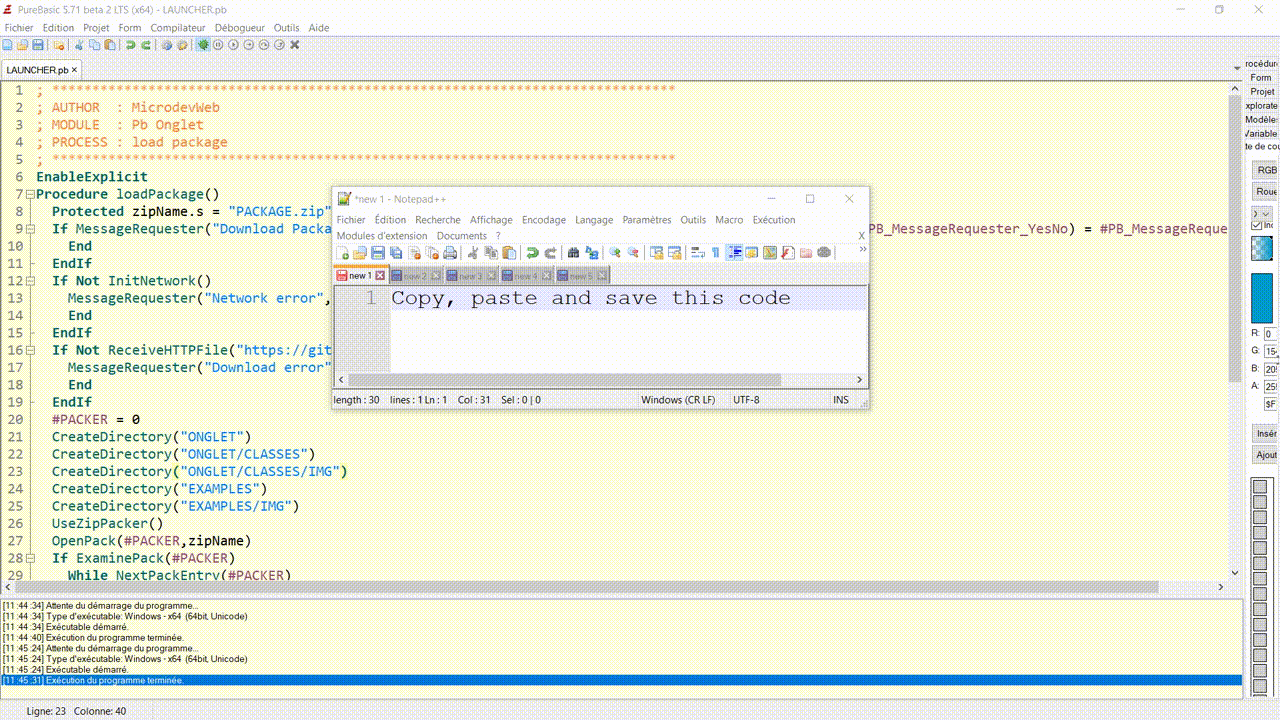
Task: Click the Copy icon in PureBasic toolbar
Action: coord(94,45)
